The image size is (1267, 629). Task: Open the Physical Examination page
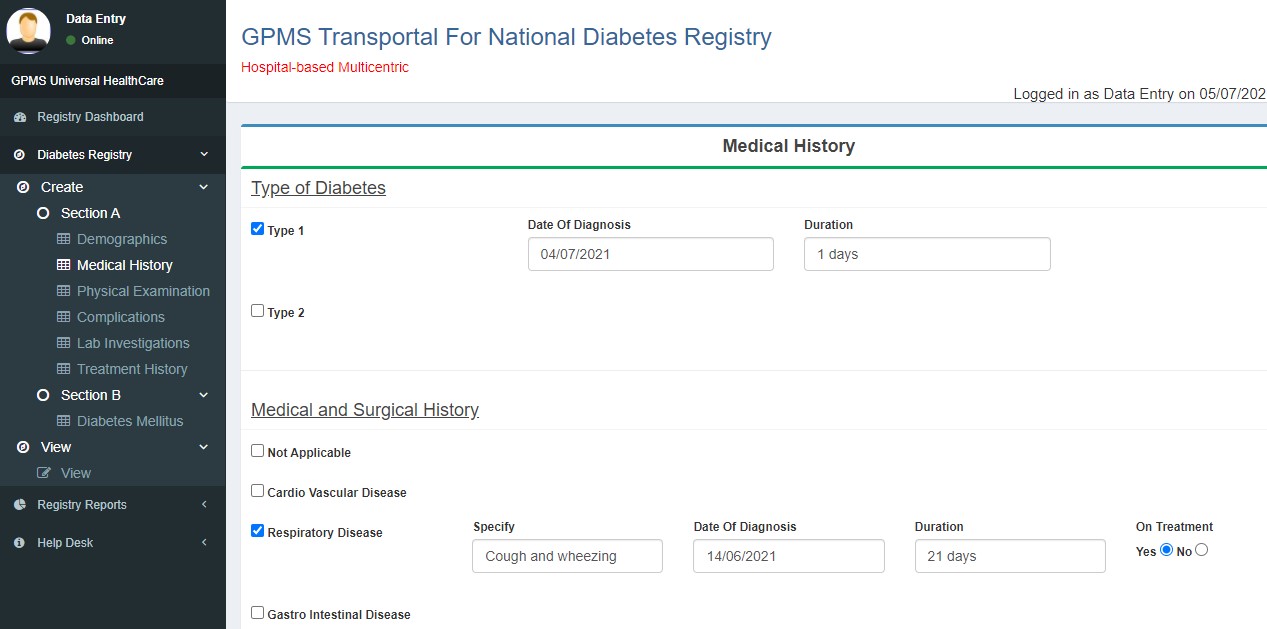tap(143, 291)
